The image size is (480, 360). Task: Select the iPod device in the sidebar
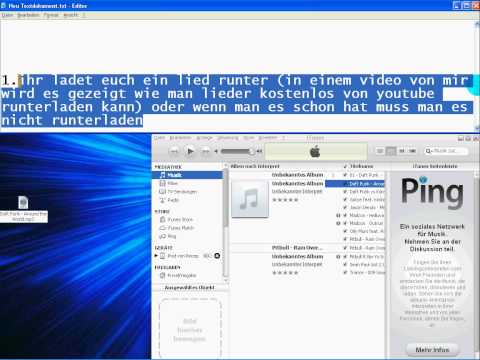pyautogui.click(x=183, y=256)
